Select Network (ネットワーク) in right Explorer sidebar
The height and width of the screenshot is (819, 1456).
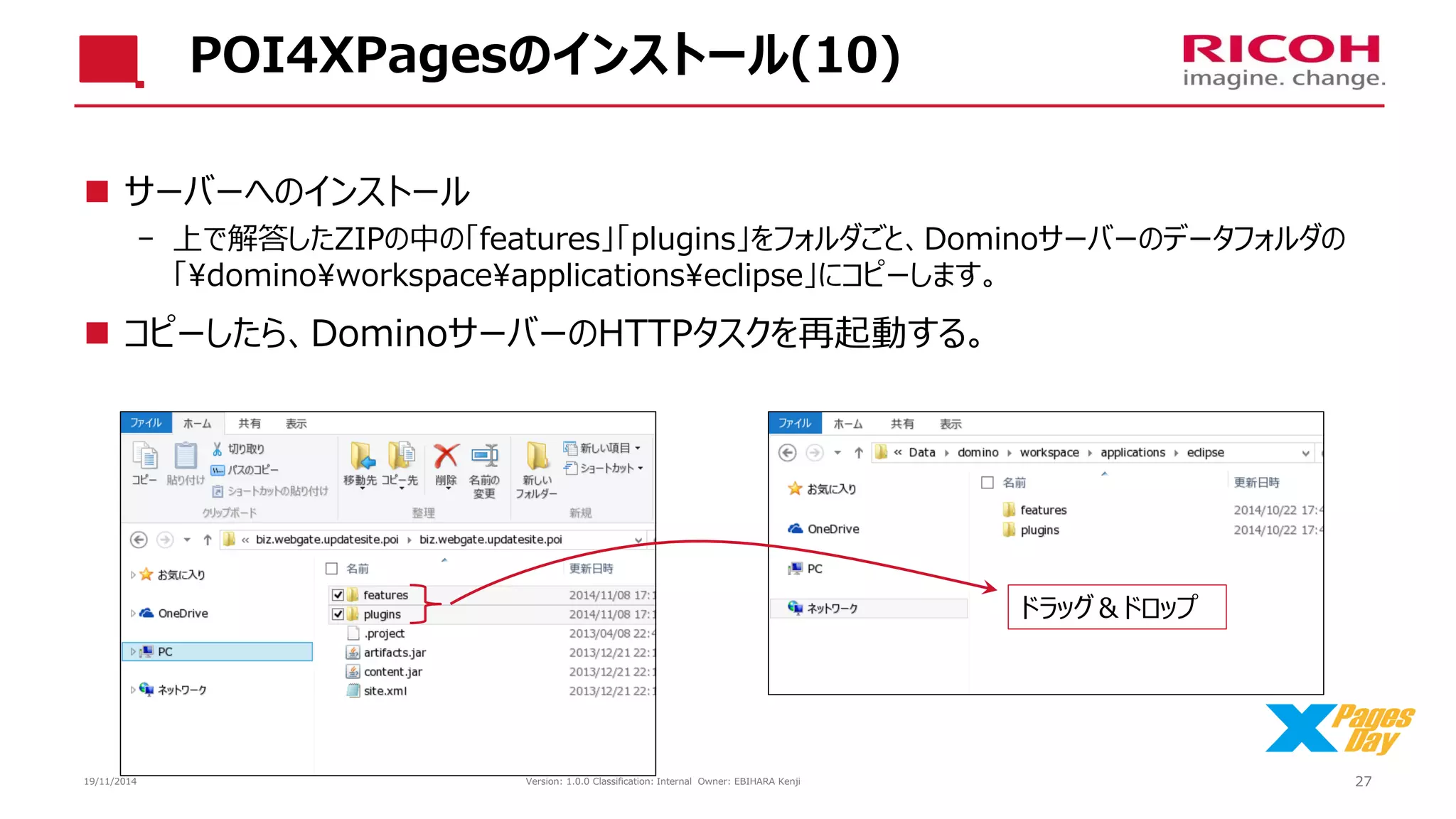(x=869, y=608)
